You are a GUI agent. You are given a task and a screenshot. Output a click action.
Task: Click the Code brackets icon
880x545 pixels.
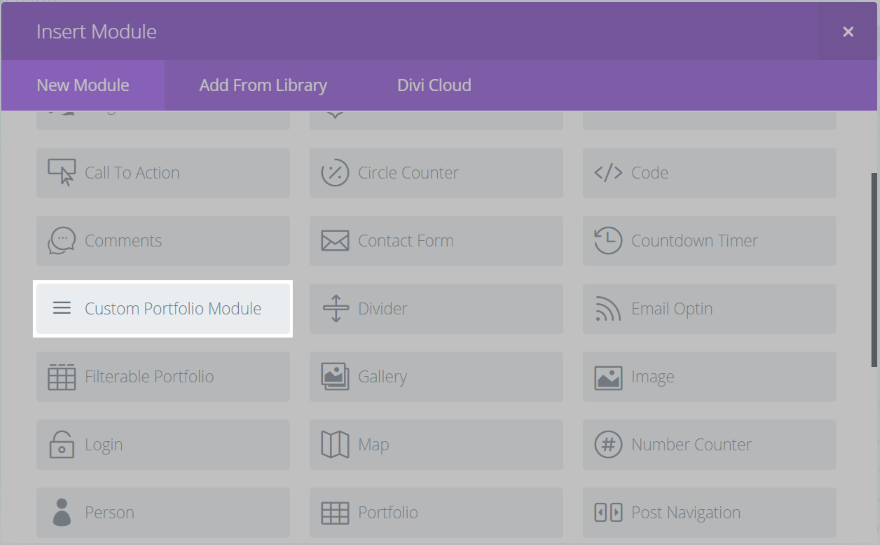(608, 173)
